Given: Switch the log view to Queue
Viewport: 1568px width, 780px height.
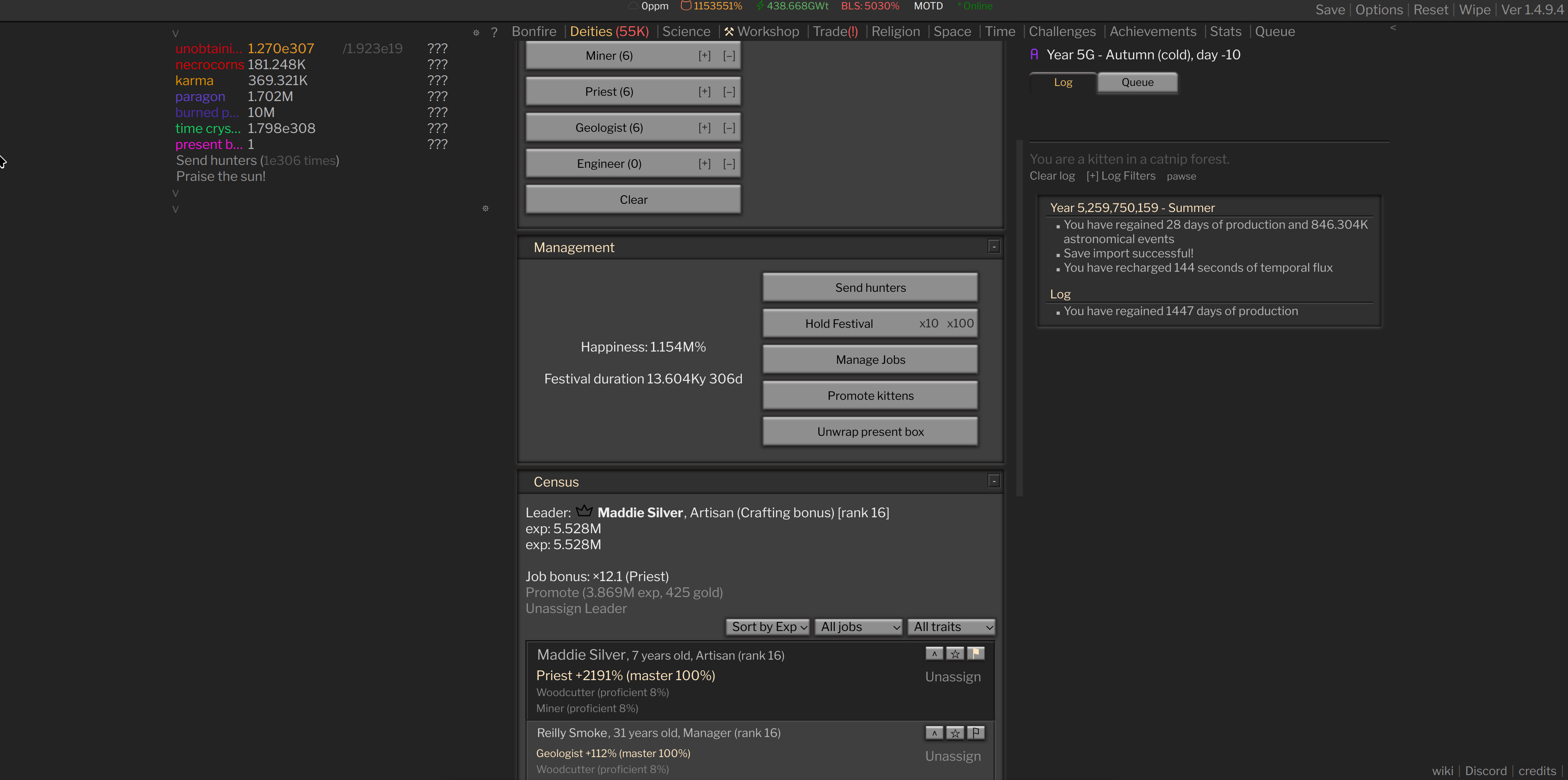Looking at the screenshot, I should pyautogui.click(x=1138, y=82).
